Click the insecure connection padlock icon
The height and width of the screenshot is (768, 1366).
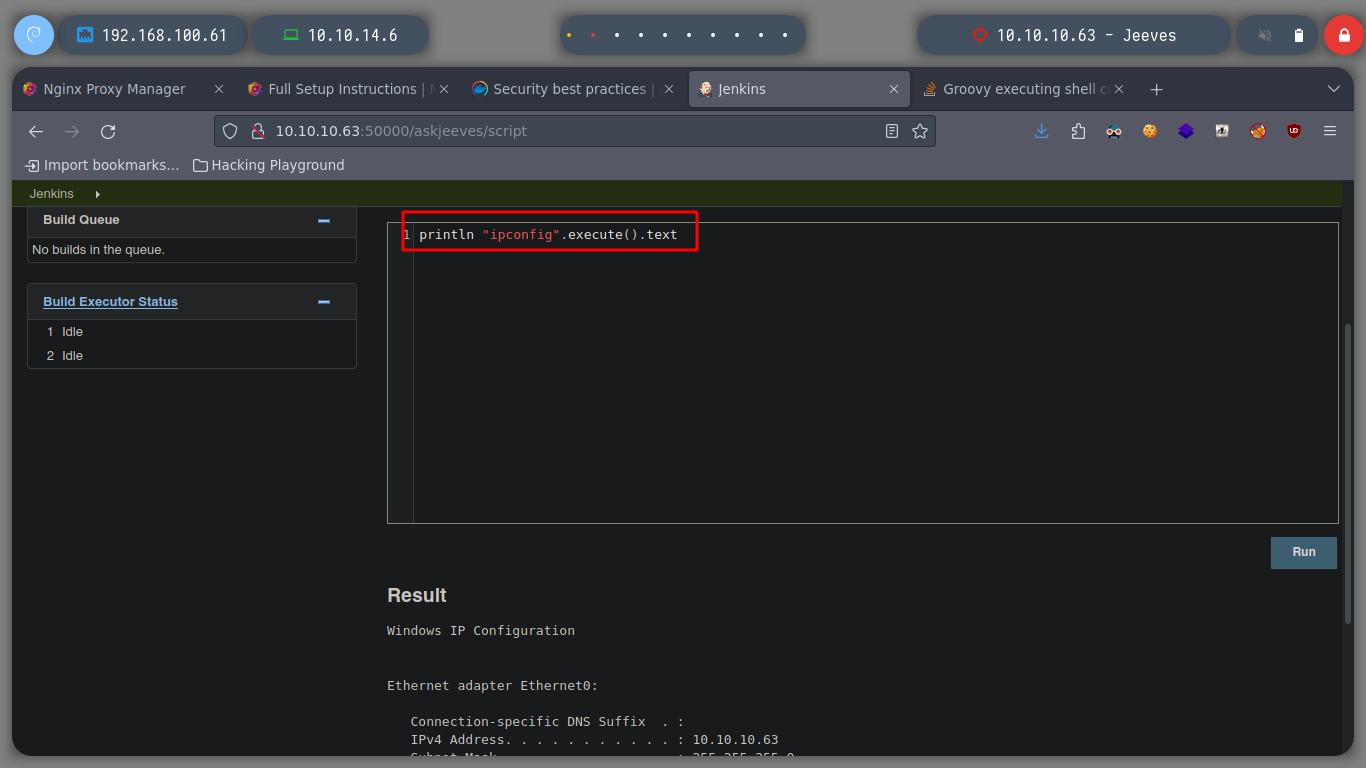(256, 131)
